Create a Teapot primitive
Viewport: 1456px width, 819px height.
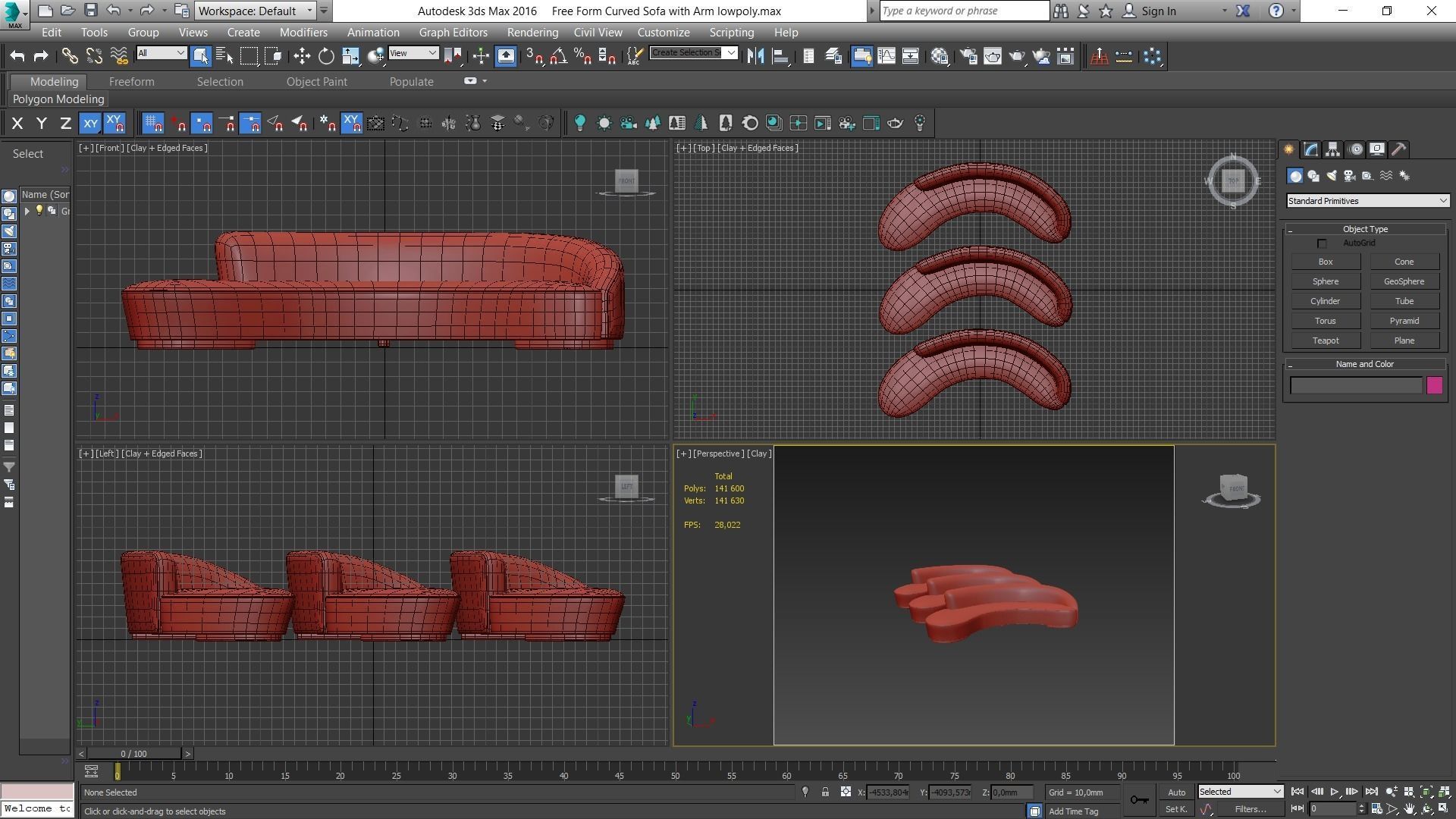(x=1326, y=340)
